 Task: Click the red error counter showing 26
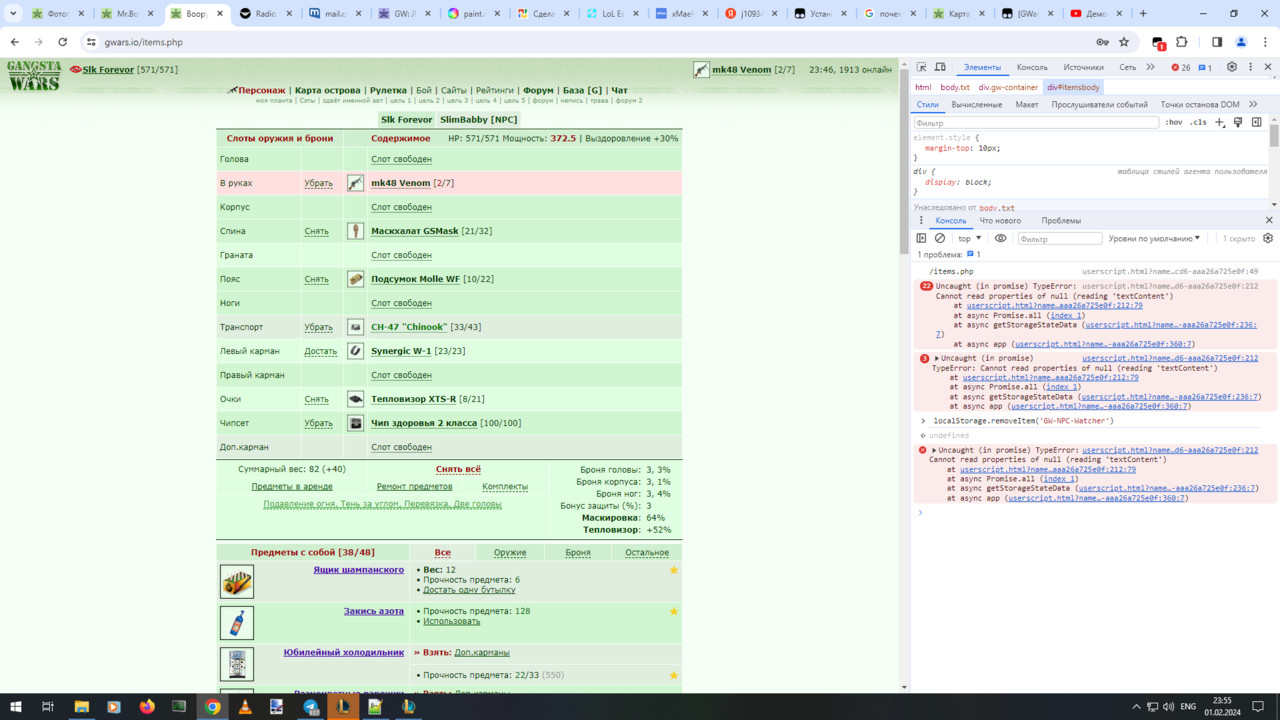click(x=1180, y=68)
